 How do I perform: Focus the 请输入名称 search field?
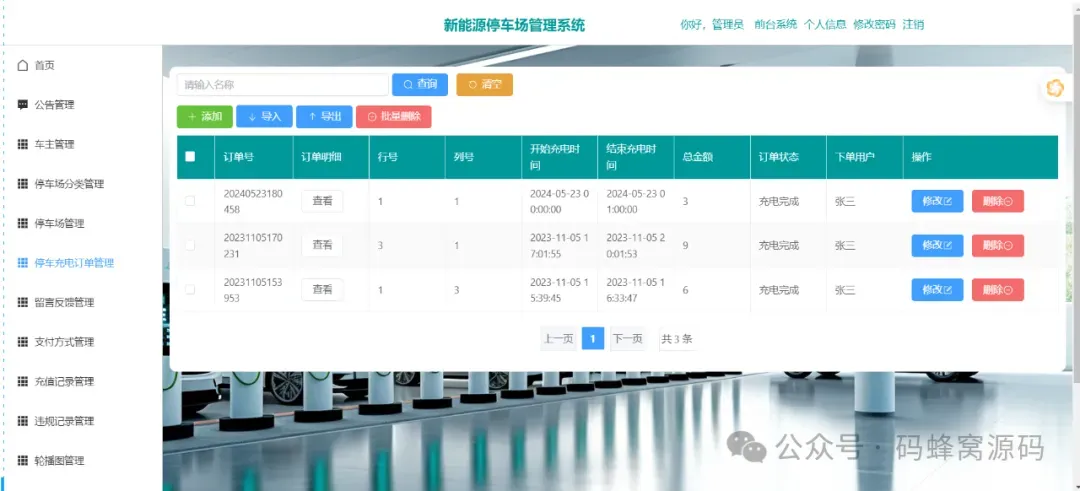tap(282, 84)
